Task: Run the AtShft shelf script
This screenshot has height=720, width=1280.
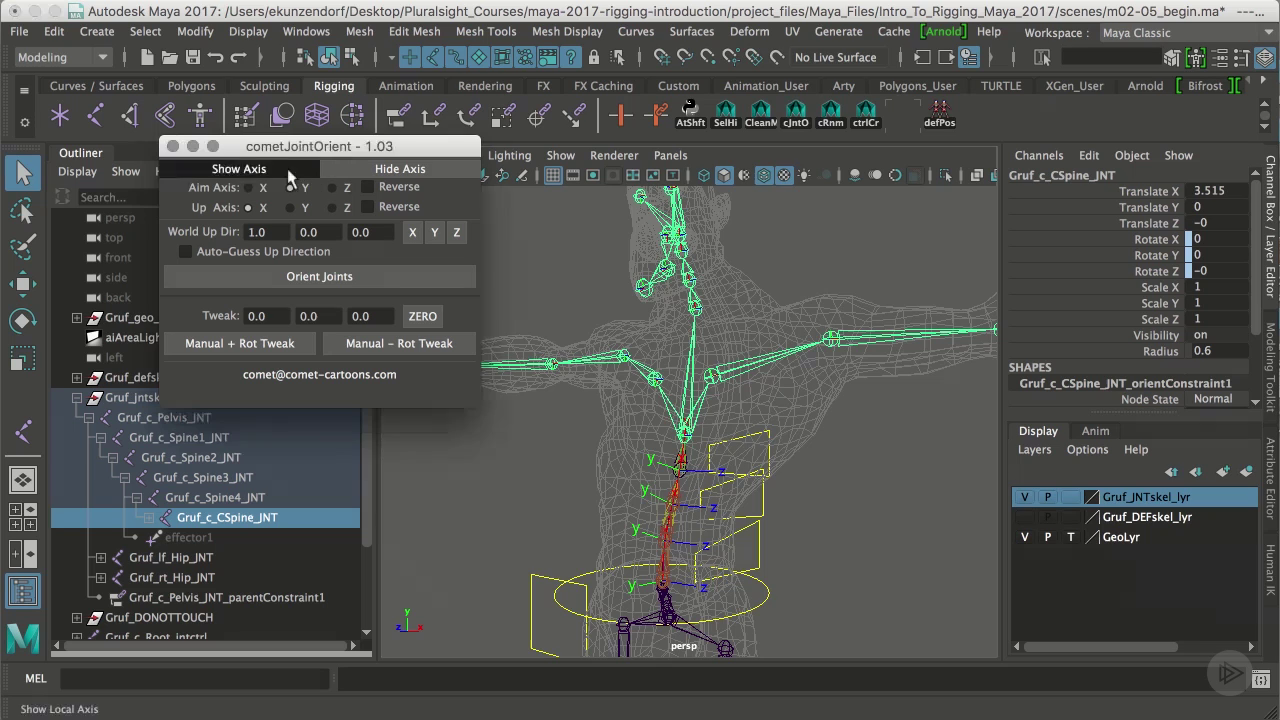Action: tap(690, 114)
